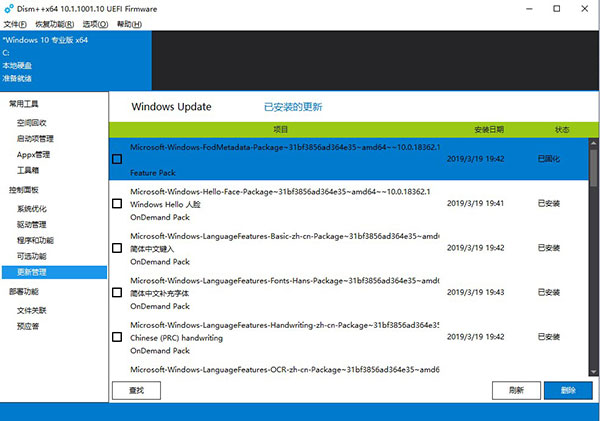Check the Hello-Face-Package checkbox
This screenshot has height=421, width=600.
117,203
